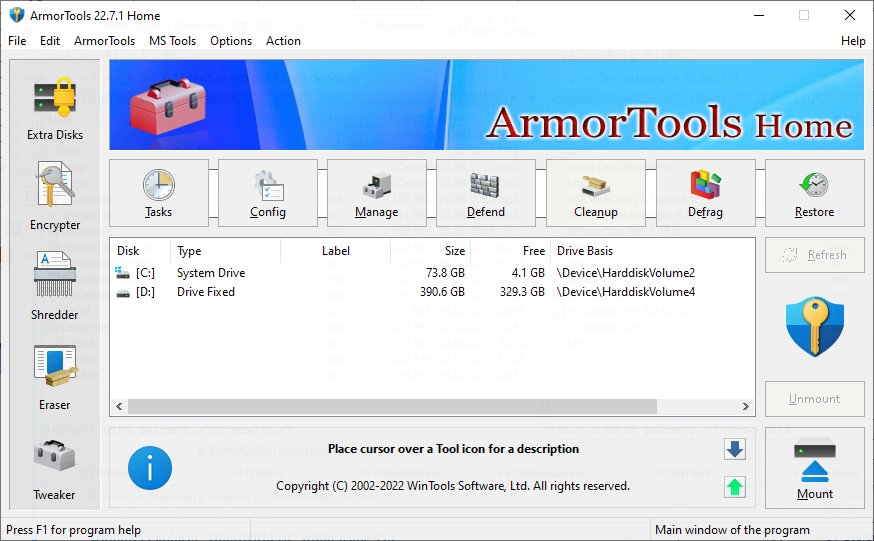Click the blue down arrow button
Image resolution: width=874 pixels, height=541 pixels.
point(735,450)
